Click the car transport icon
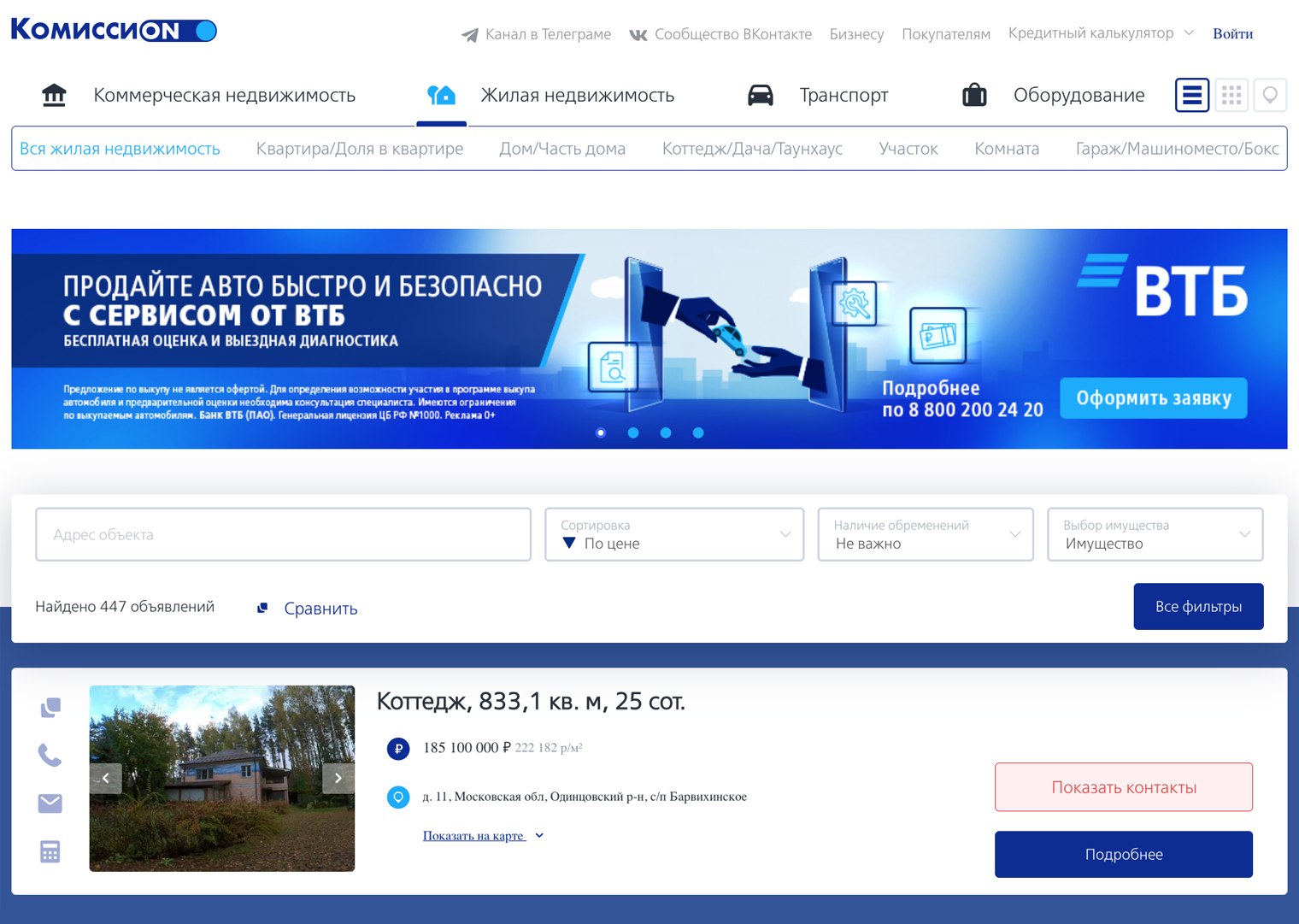The height and width of the screenshot is (924, 1299). [761, 95]
